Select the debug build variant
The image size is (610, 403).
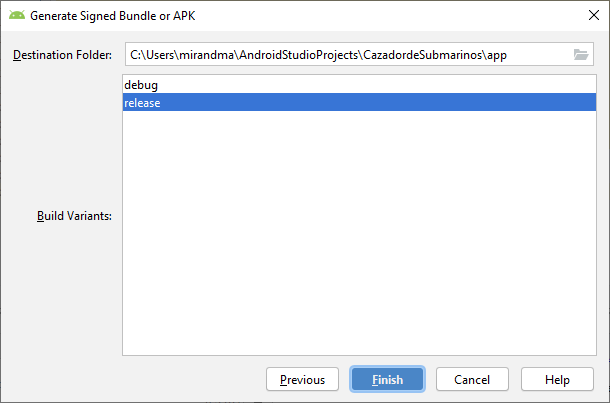coord(141,86)
